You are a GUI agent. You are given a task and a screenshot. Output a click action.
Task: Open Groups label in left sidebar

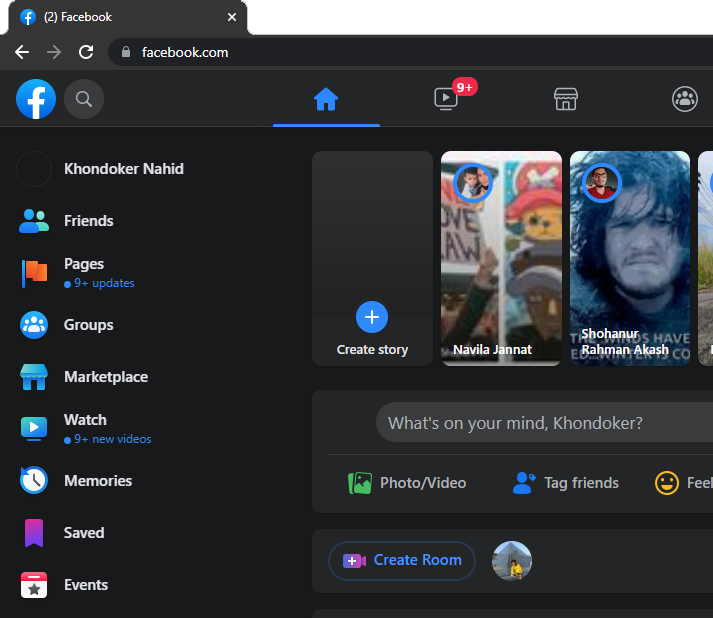(89, 325)
